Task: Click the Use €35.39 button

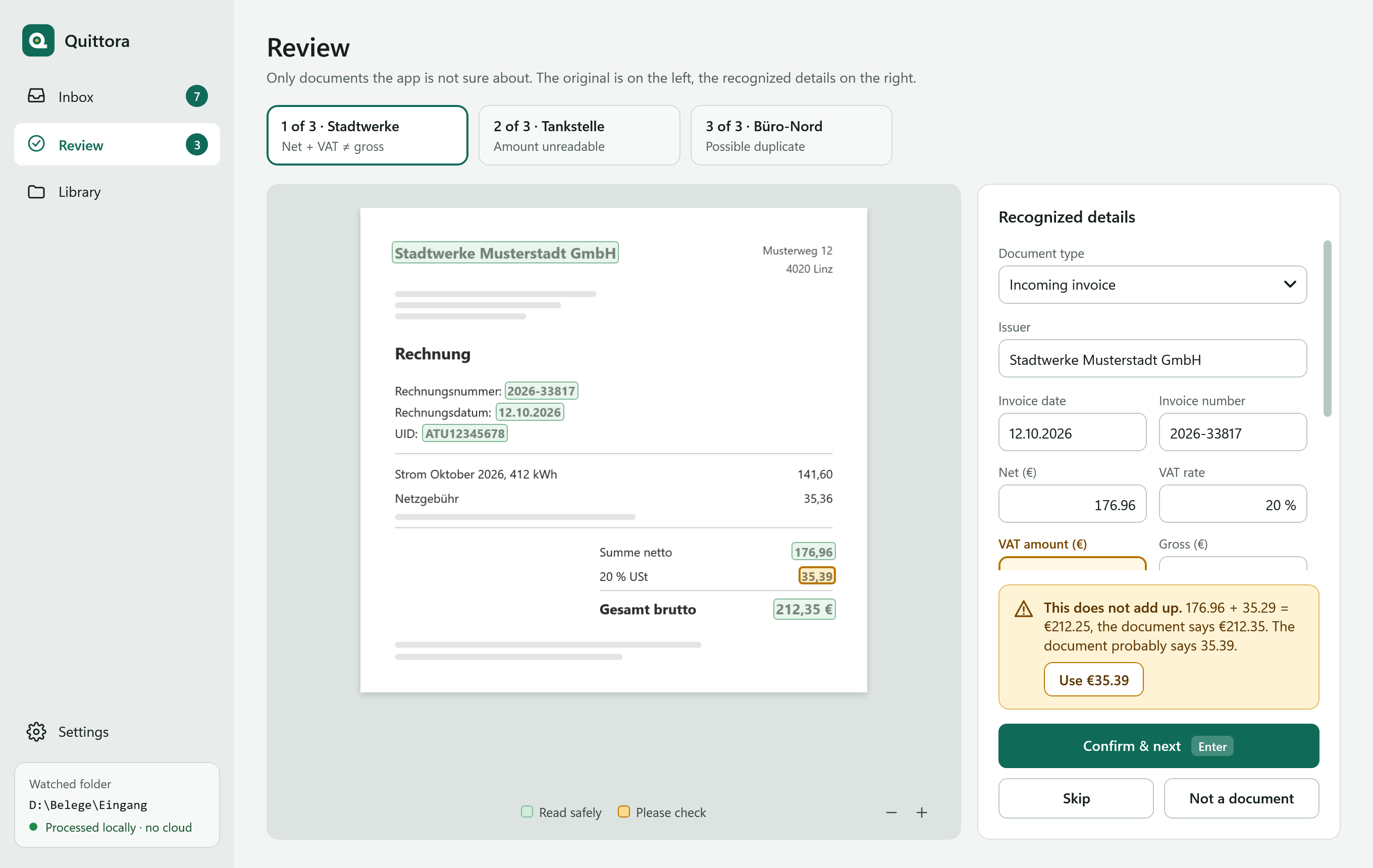Action: pos(1093,679)
